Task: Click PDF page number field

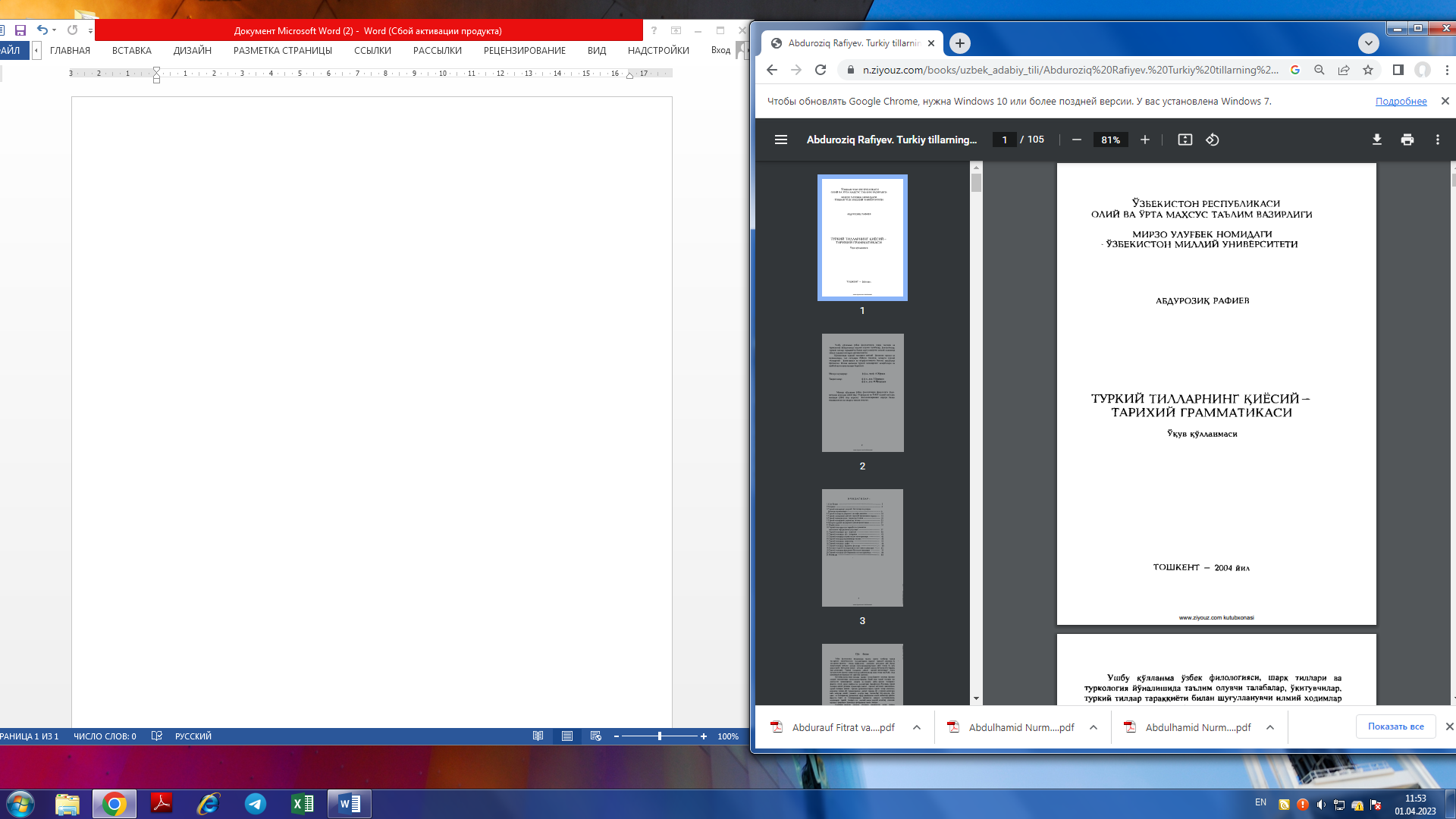Action: pos(1005,140)
